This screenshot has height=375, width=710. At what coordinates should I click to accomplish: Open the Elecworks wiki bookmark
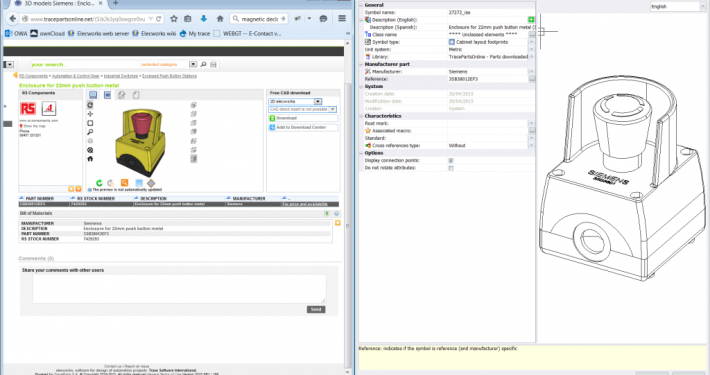tap(154, 34)
